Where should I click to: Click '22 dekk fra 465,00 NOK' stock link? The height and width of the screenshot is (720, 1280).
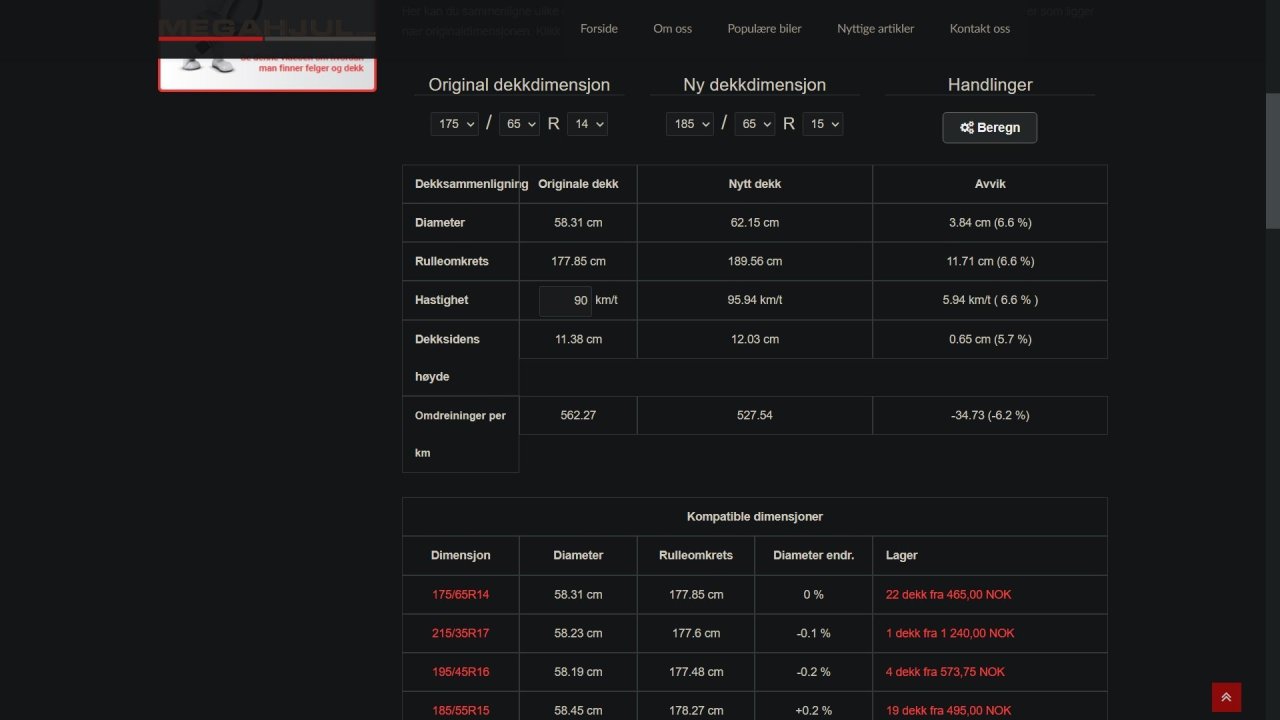[x=948, y=595]
